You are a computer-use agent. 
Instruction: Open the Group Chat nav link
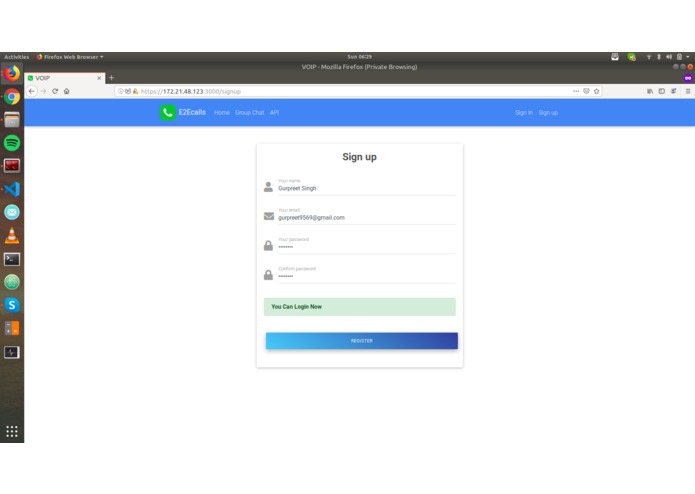(x=250, y=113)
